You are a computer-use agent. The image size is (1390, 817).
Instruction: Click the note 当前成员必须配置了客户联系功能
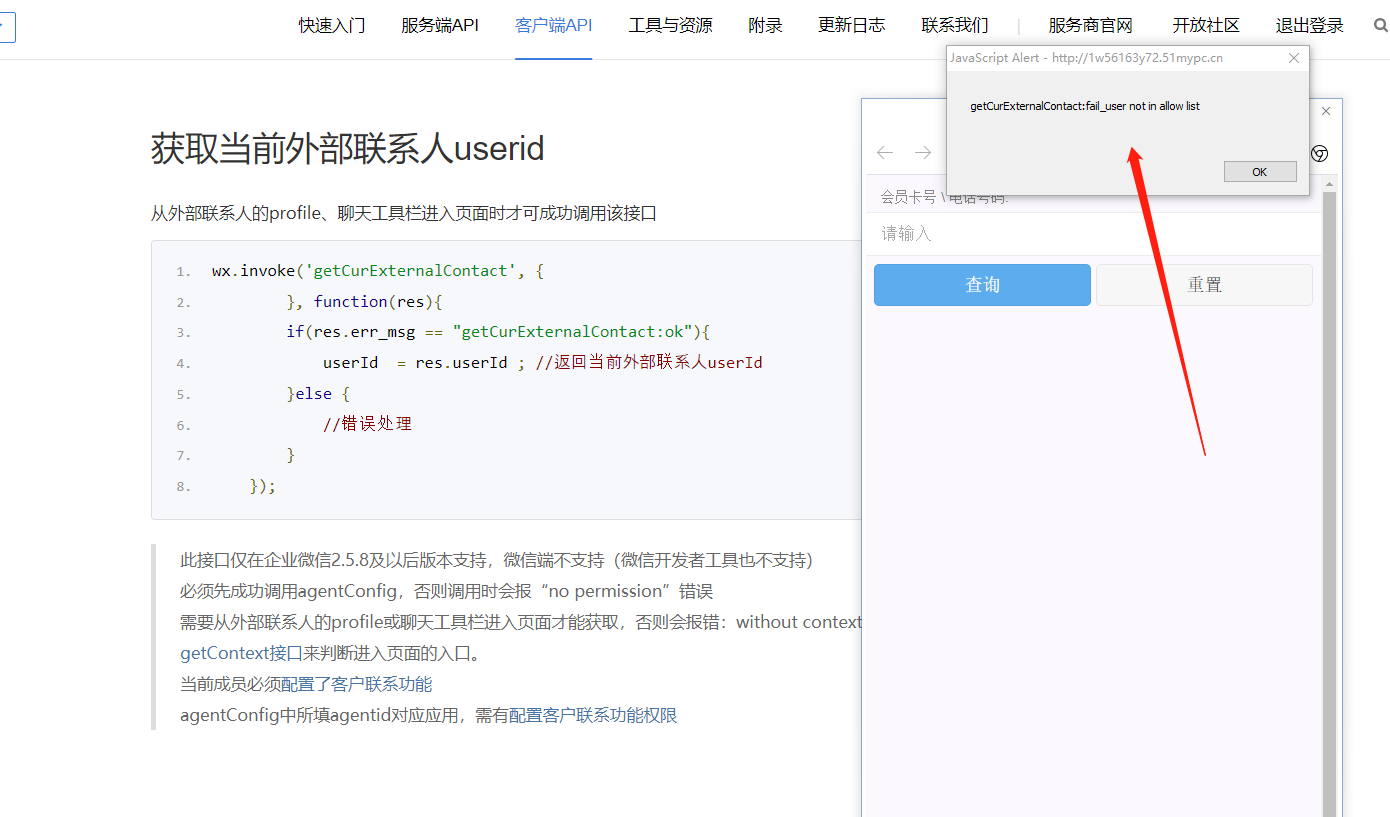pos(306,685)
